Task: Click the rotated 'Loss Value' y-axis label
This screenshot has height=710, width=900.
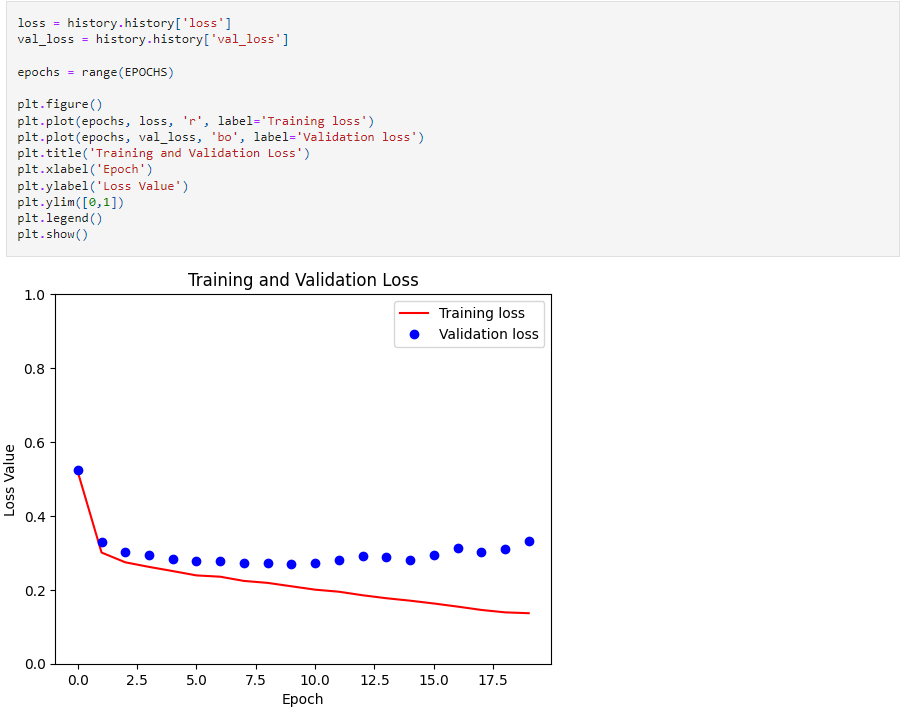Action: click(11, 480)
